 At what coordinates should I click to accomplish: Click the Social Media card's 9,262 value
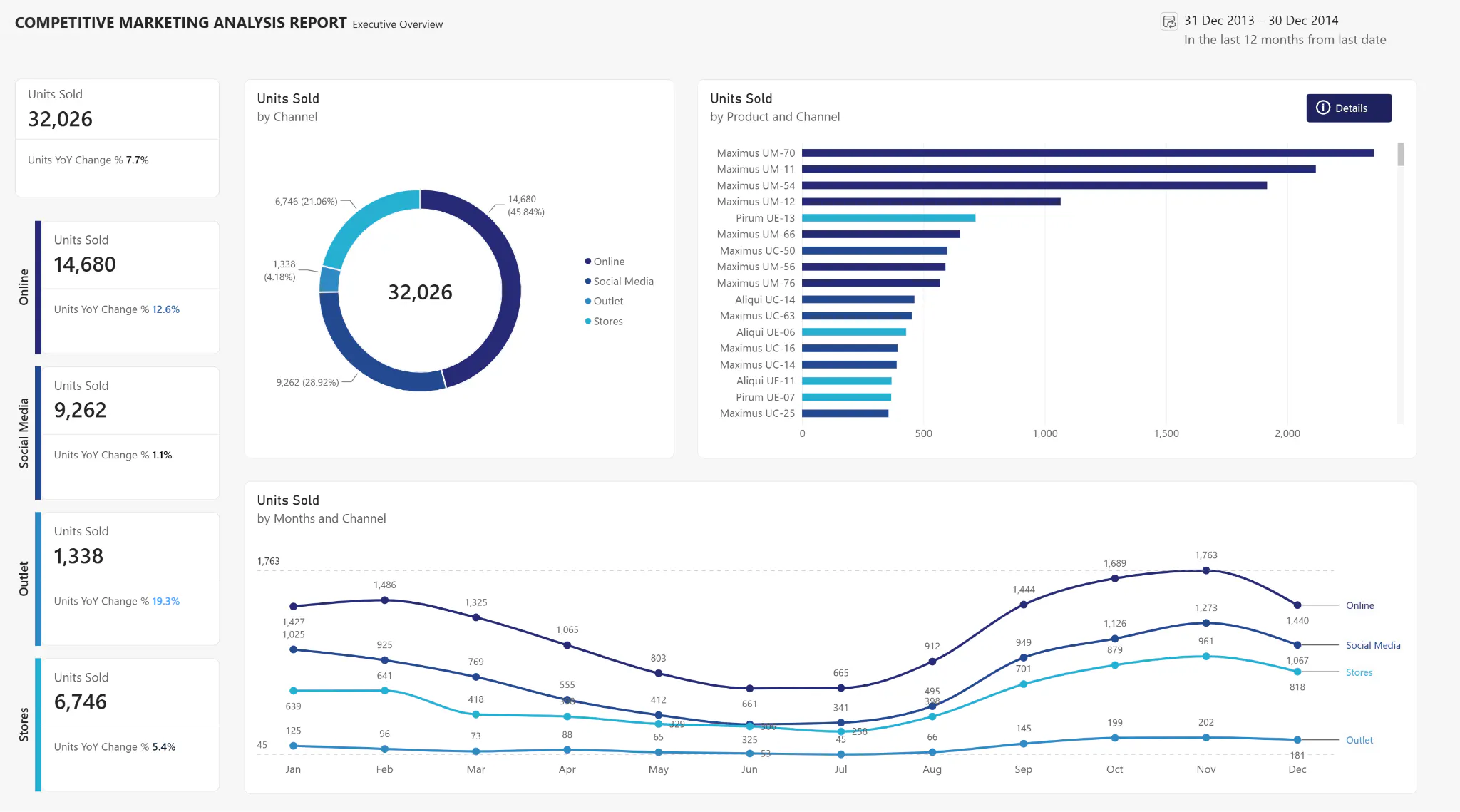(80, 410)
